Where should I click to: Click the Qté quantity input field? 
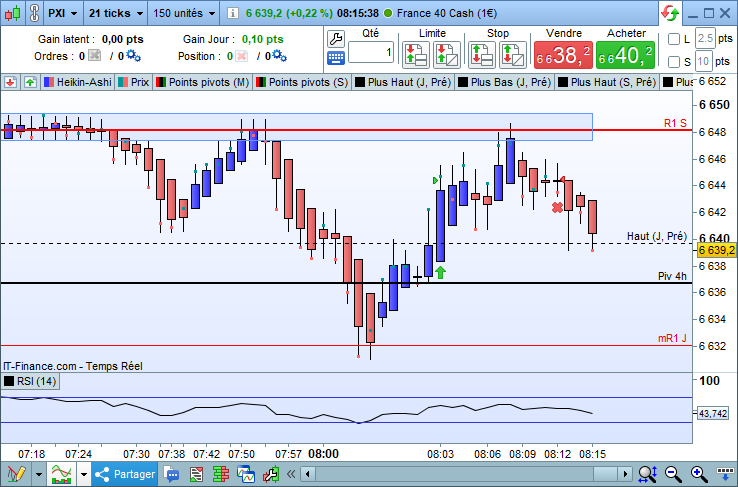(x=371, y=52)
